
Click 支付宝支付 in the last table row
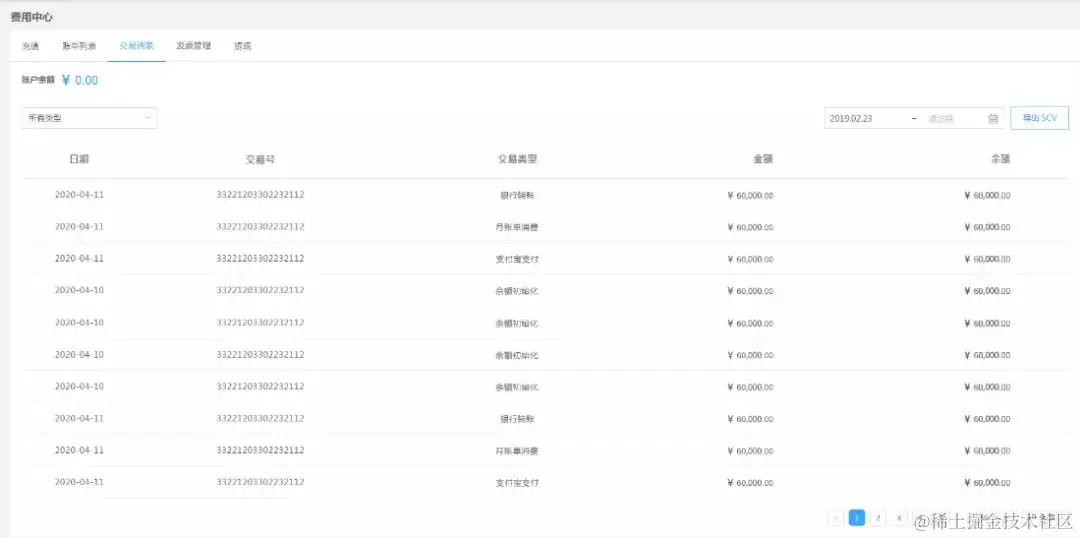[517, 483]
